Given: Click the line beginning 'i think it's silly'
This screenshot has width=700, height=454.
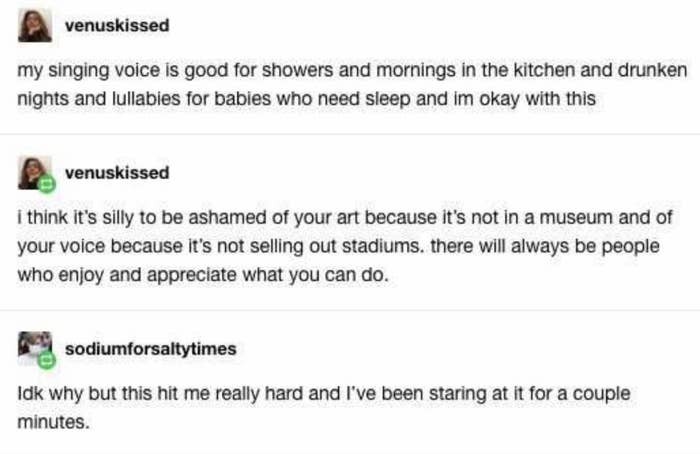Looking at the screenshot, I should pos(345,217).
